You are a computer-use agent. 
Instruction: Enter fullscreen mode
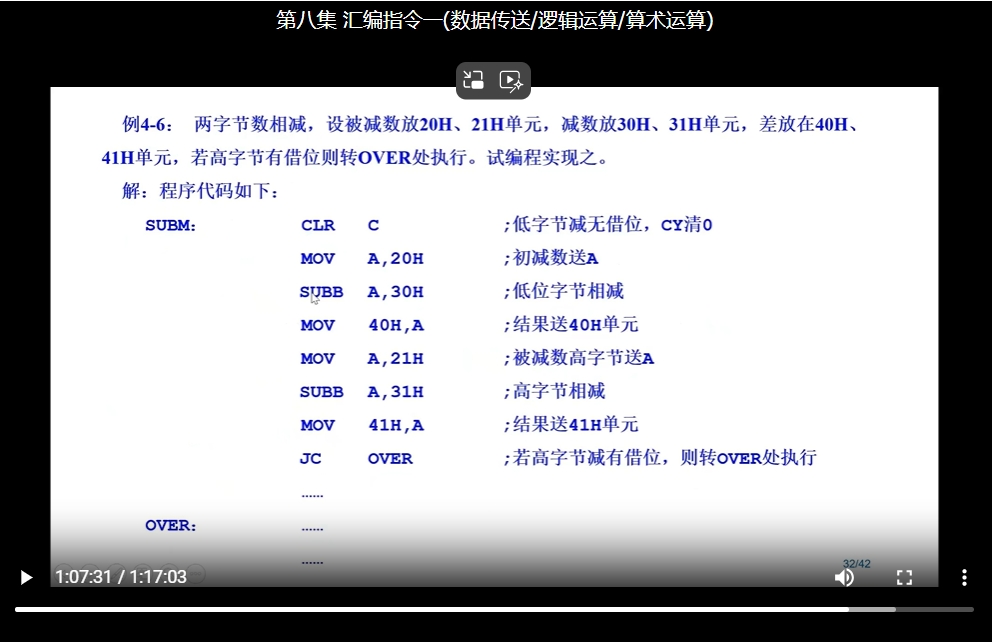coord(904,577)
